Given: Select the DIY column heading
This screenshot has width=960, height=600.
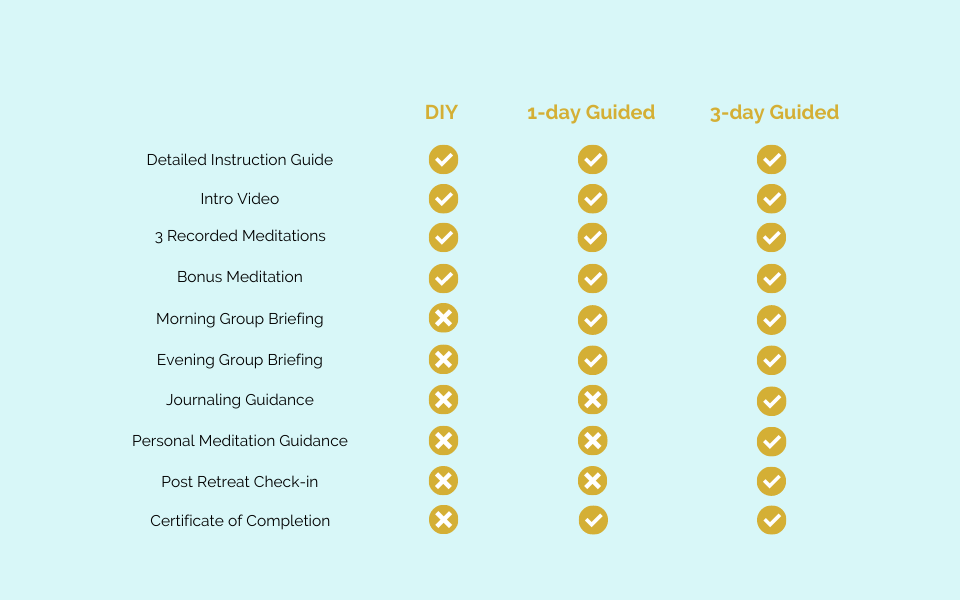Looking at the screenshot, I should (x=441, y=113).
